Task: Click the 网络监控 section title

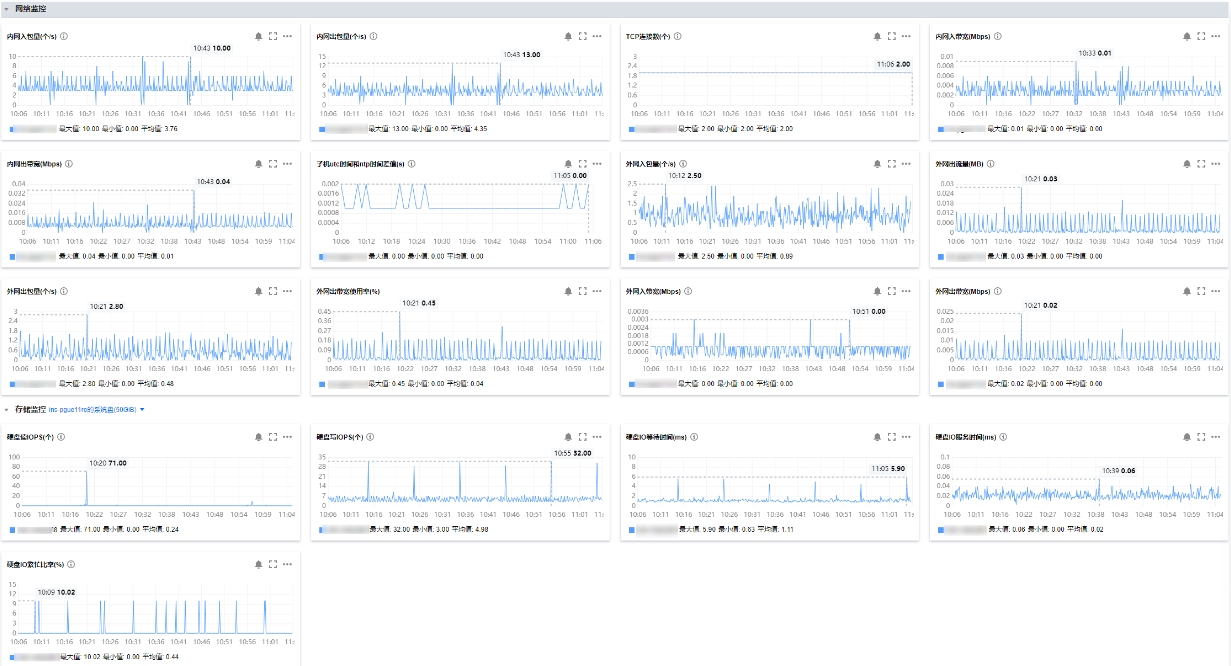Action: tap(30, 8)
